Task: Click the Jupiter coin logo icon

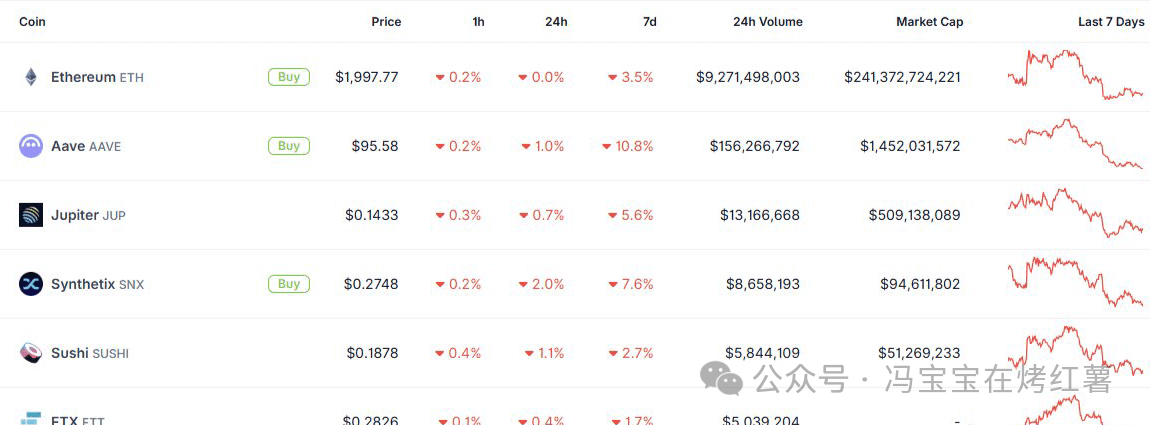Action: pos(31,215)
